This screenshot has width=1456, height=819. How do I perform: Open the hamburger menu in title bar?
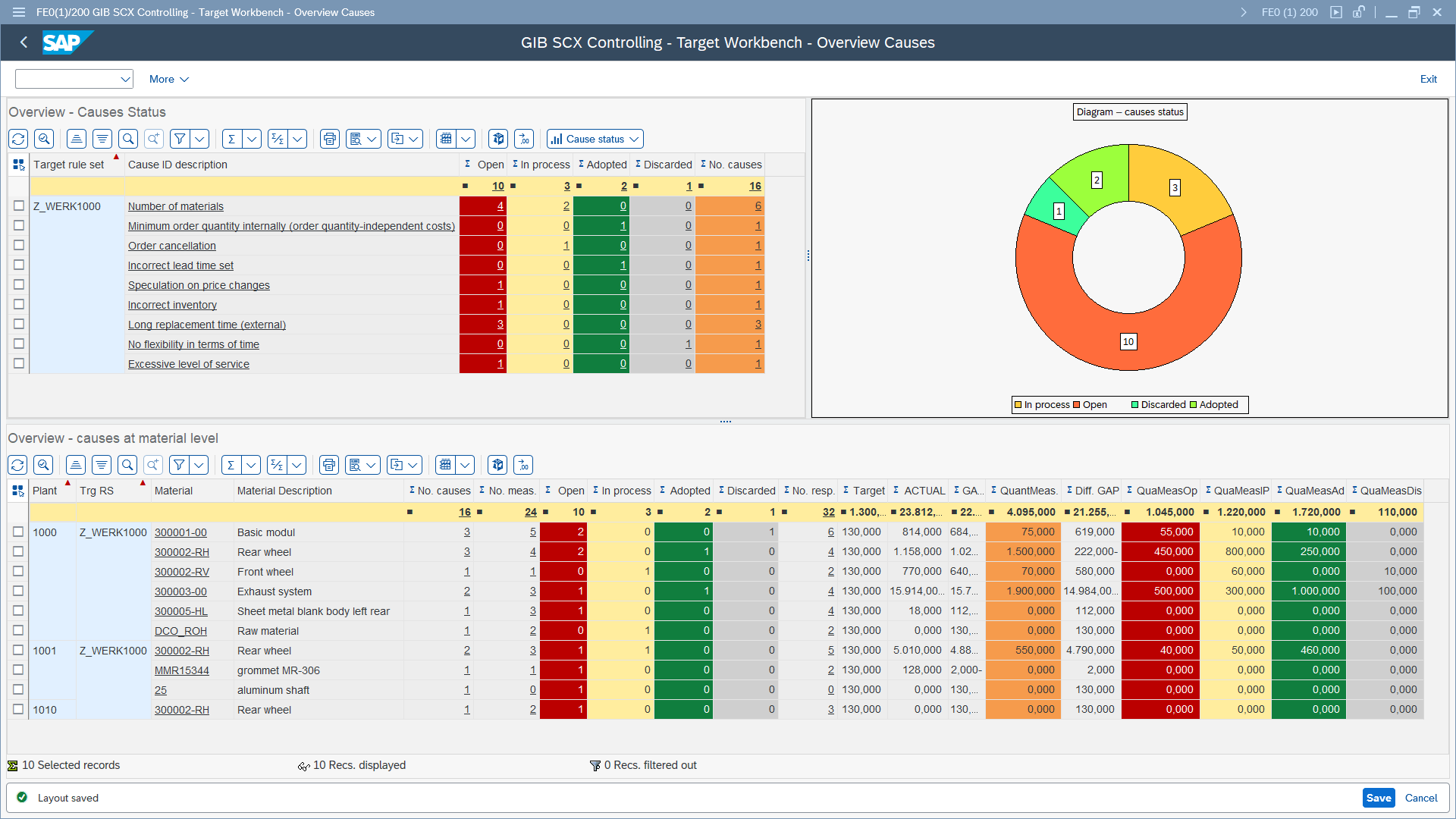[19, 12]
